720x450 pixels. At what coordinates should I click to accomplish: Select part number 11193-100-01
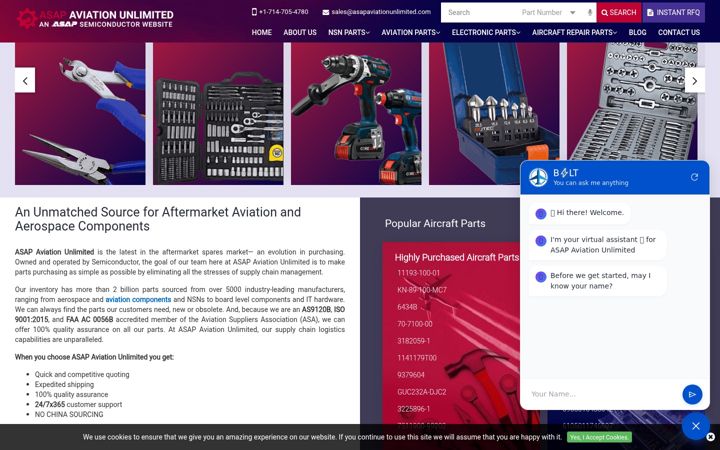click(x=418, y=273)
